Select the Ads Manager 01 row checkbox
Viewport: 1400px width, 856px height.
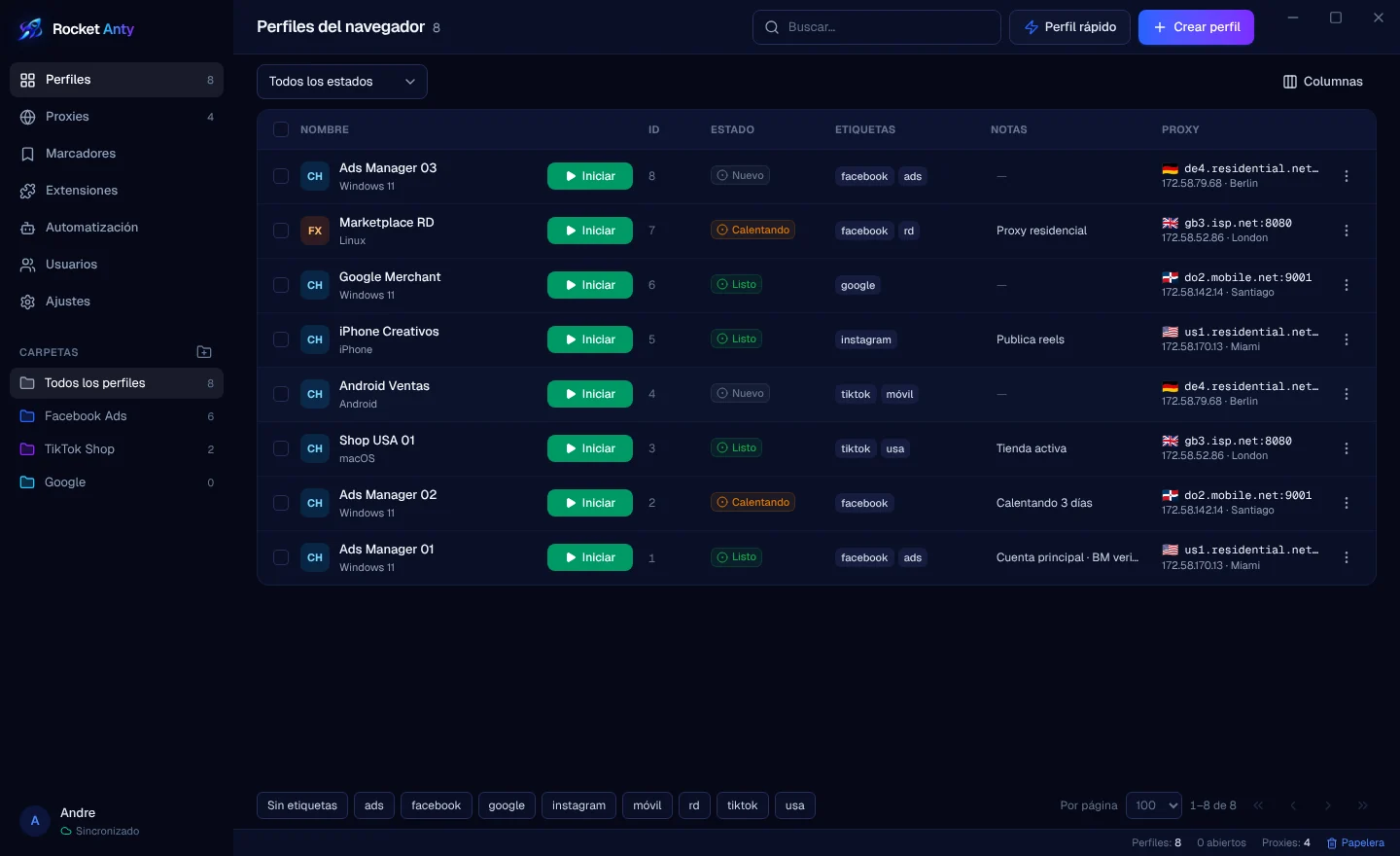(281, 557)
